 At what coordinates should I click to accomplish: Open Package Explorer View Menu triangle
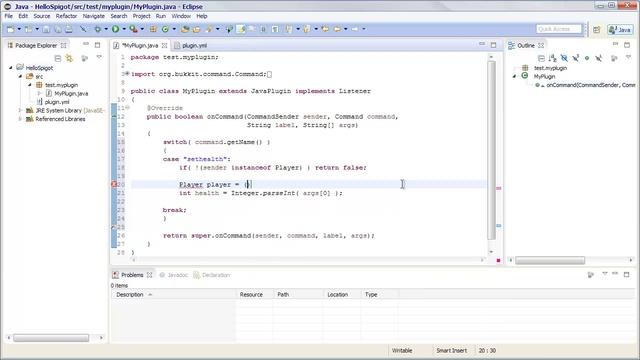click(x=99, y=58)
